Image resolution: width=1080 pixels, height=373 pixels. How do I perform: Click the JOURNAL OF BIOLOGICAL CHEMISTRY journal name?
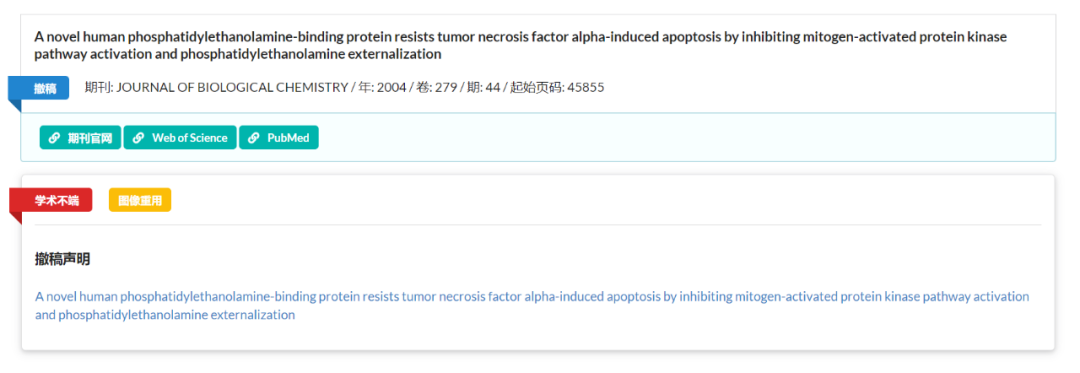233,87
